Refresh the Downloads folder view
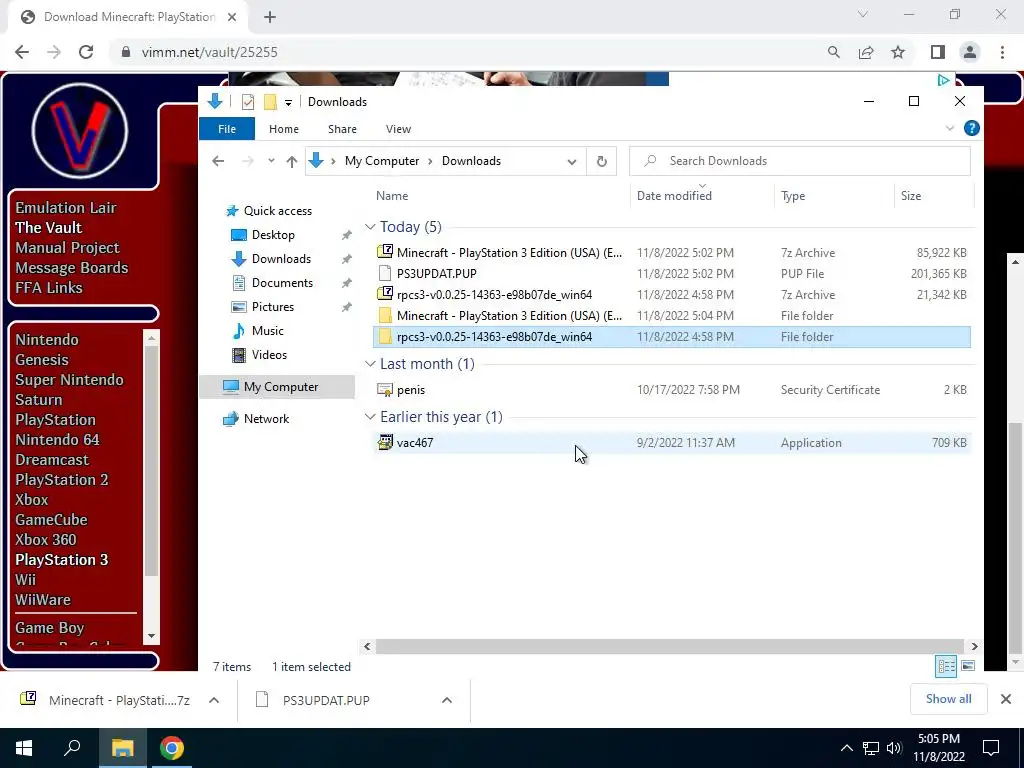 (601, 161)
